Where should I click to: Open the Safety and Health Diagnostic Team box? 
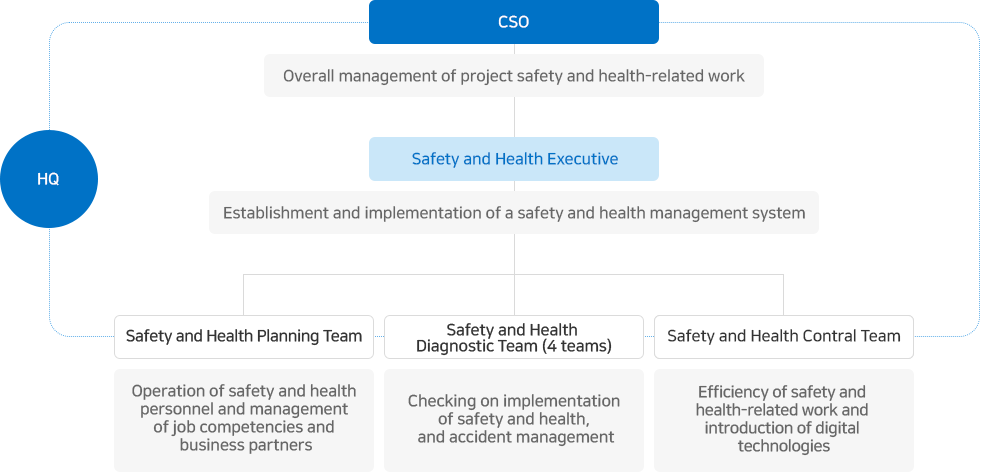pos(513,337)
